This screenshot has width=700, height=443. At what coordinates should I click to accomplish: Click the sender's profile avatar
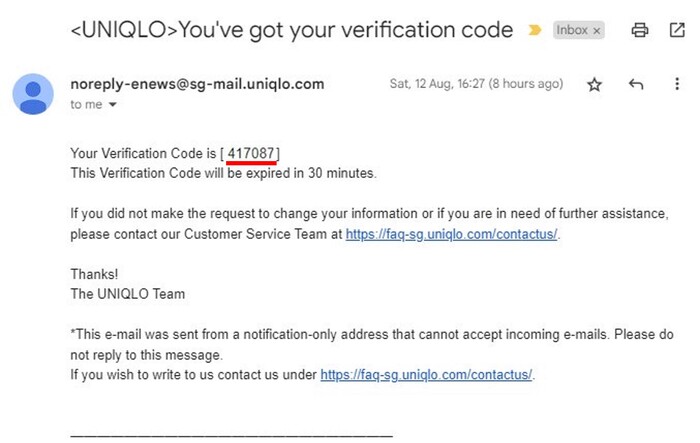pos(32,94)
